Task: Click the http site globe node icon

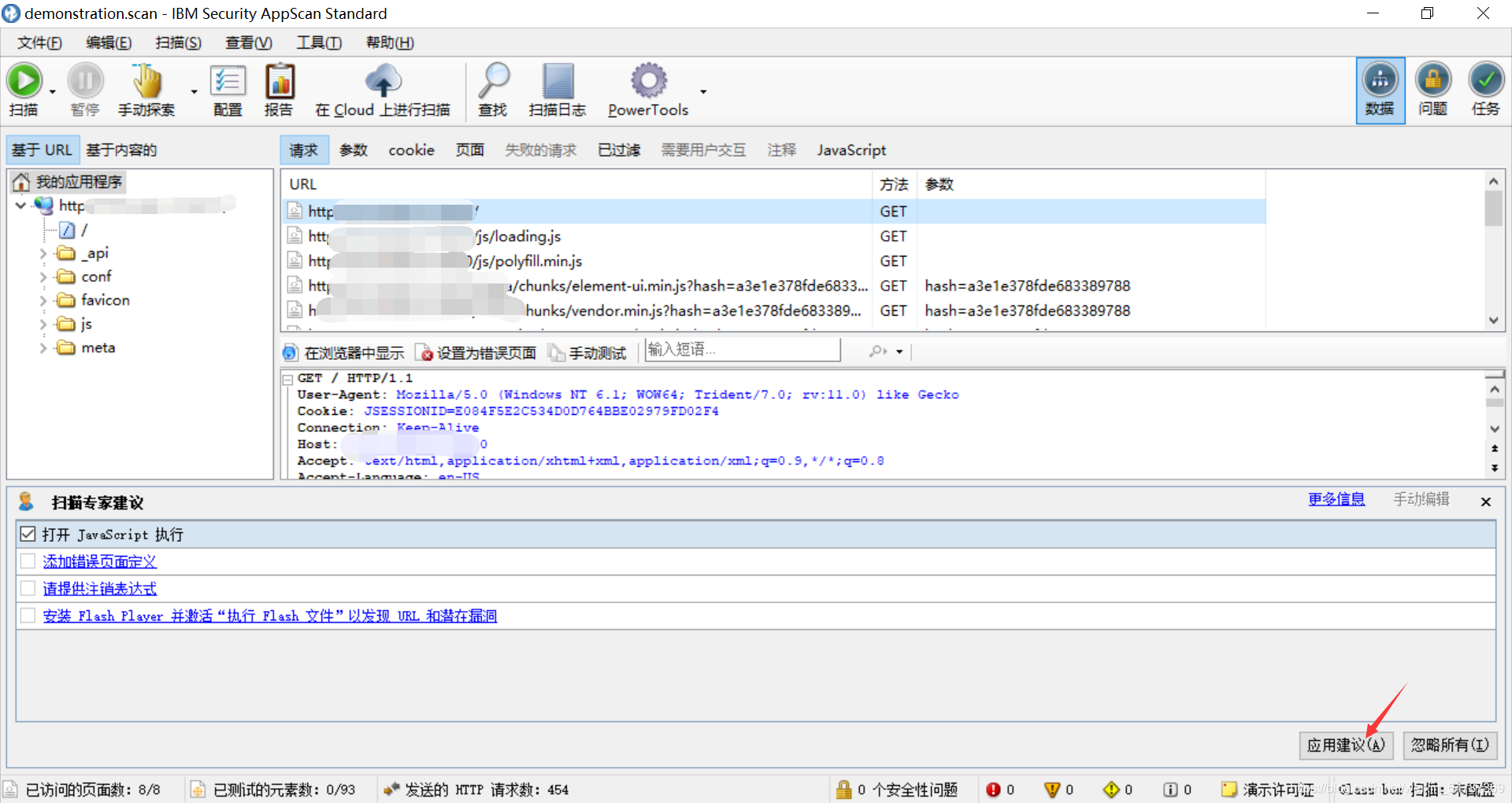Action: click(x=43, y=205)
